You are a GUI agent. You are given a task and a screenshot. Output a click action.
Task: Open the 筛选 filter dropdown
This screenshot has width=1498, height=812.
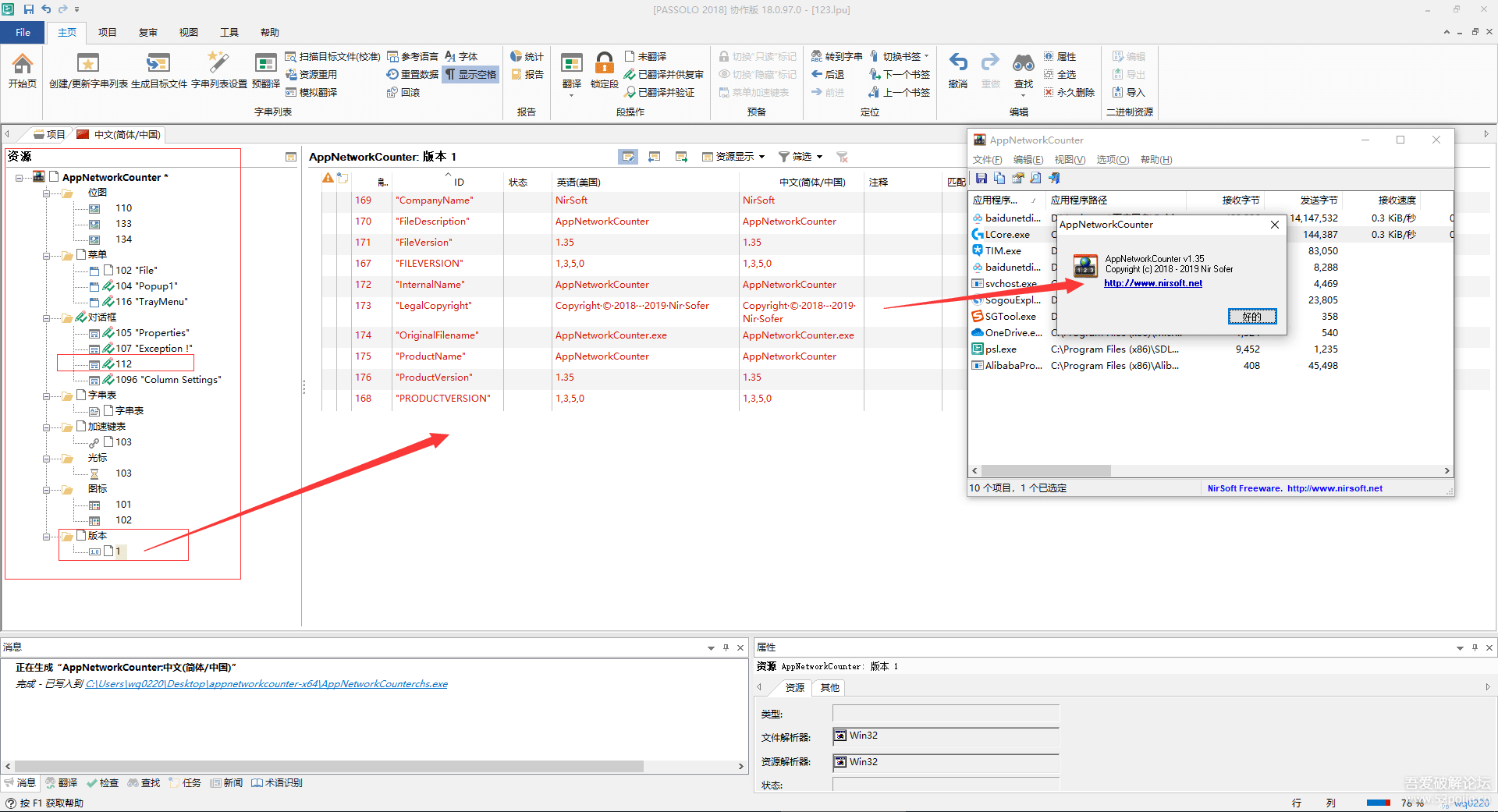click(799, 156)
